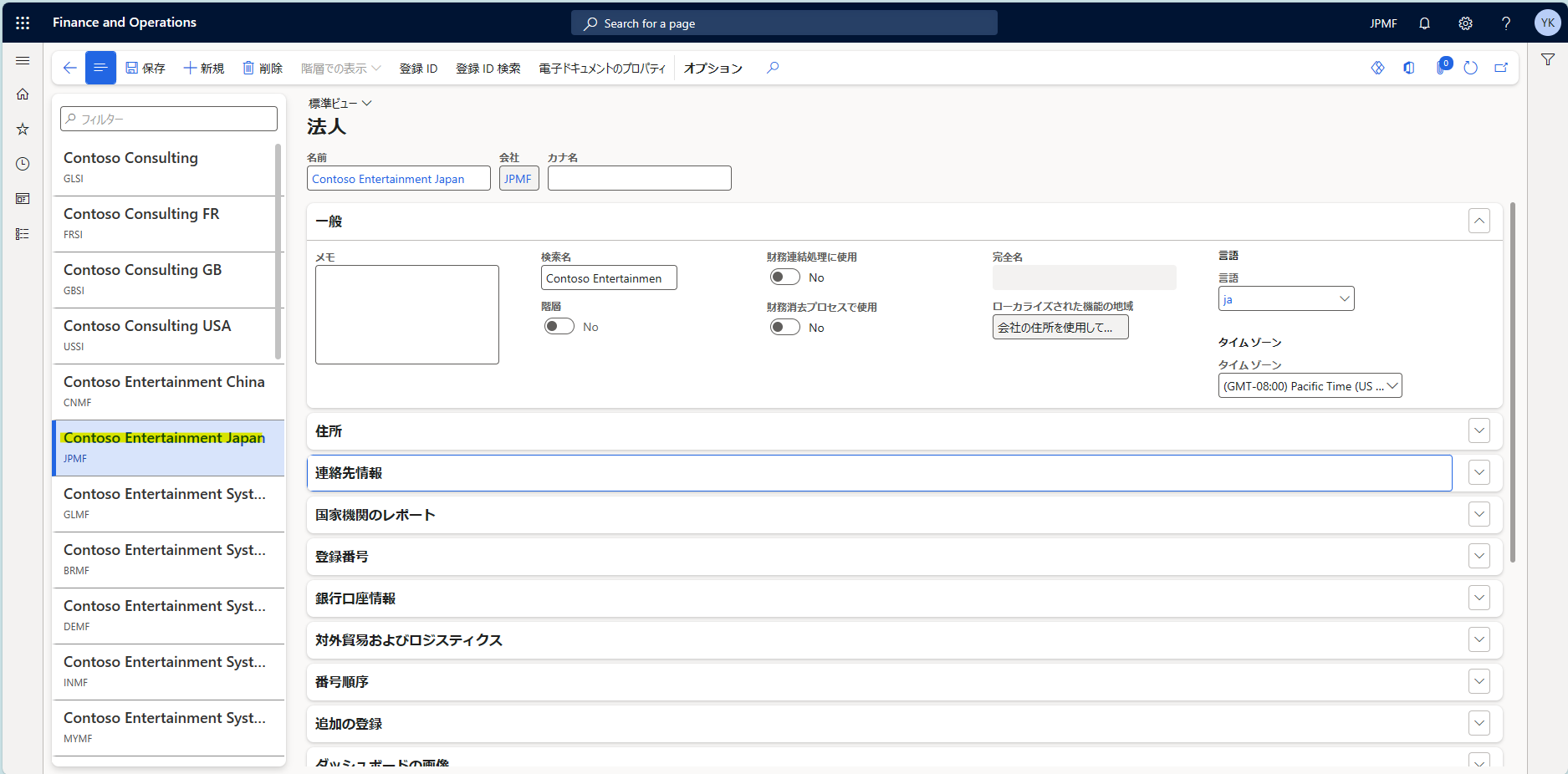Select Contoso Consulting USA in list
Screen dimensions: 1568x774
pos(164,335)
